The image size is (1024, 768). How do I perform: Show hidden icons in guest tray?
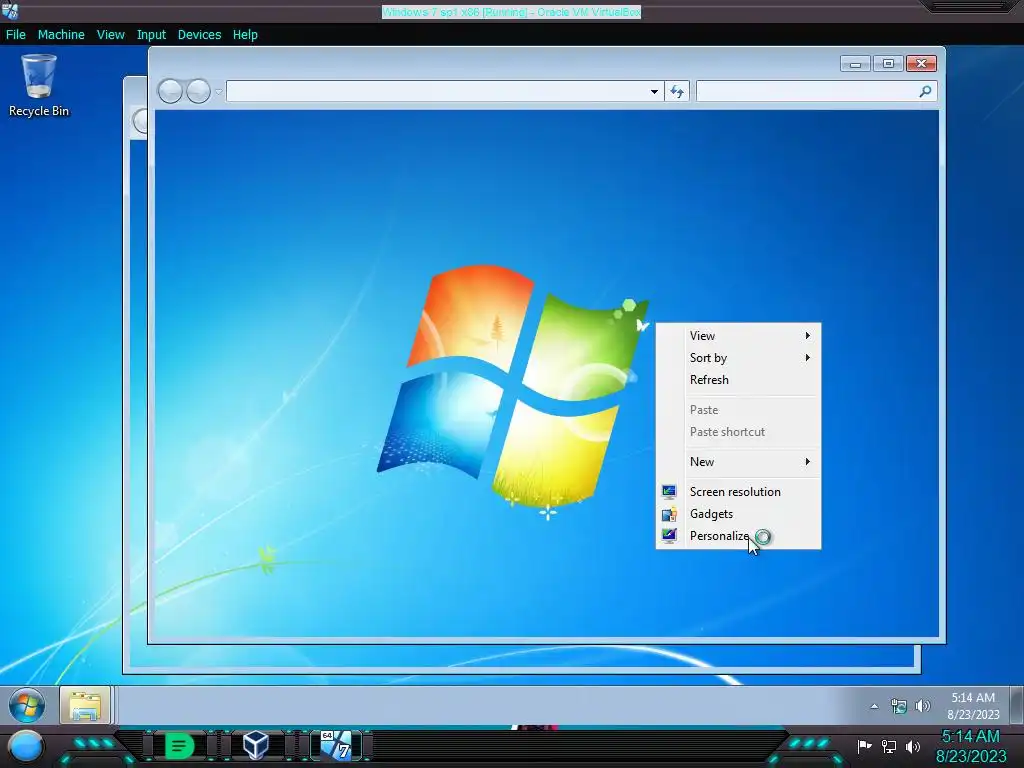[x=874, y=706]
